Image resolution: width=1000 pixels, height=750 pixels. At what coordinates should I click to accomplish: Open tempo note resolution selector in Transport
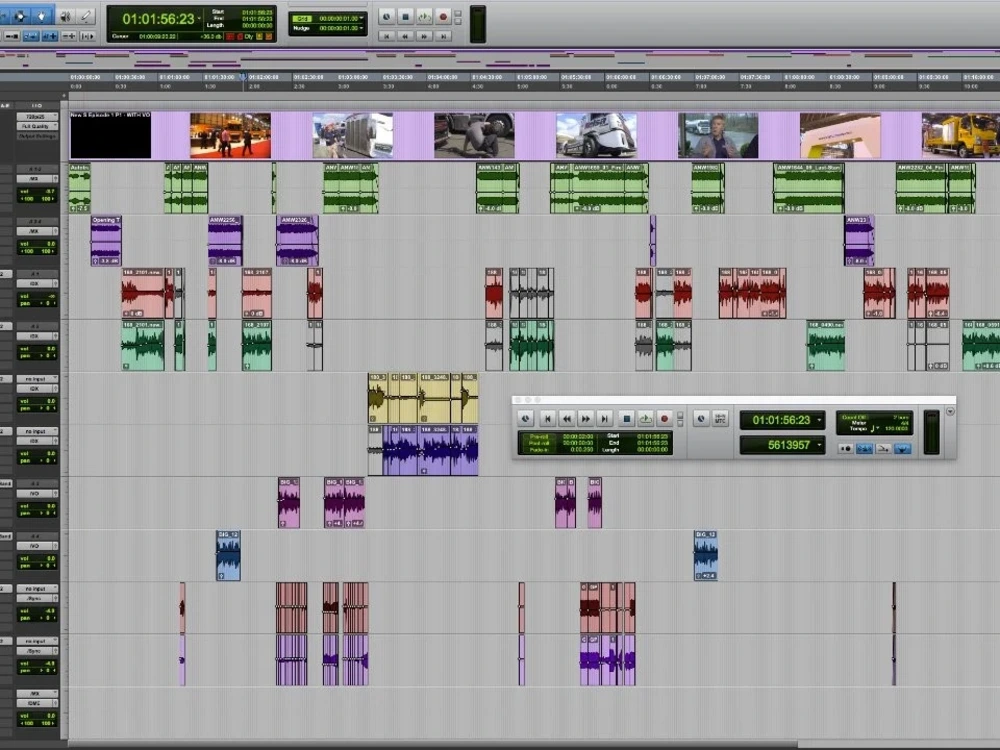(x=875, y=429)
